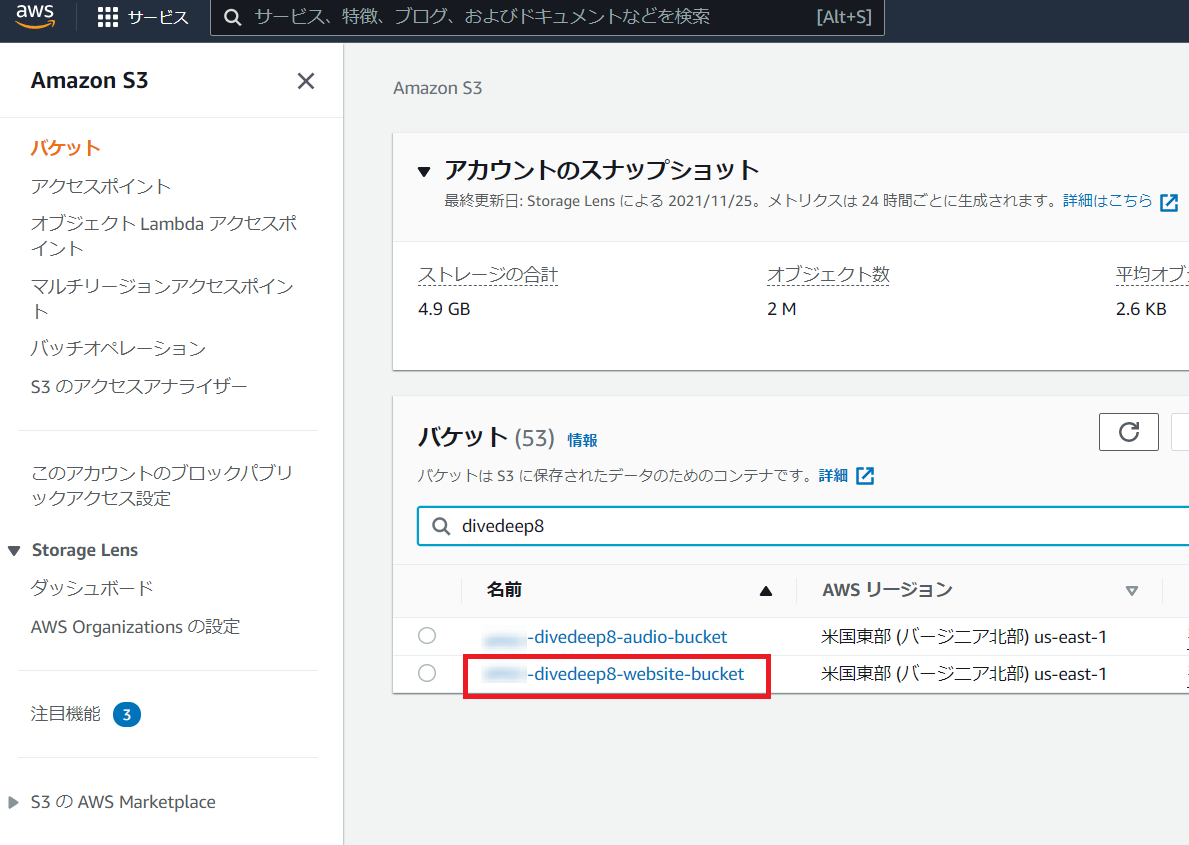The height and width of the screenshot is (845, 1189).
Task: Click the Amazon S3 breadcrumb
Action: 438,88
